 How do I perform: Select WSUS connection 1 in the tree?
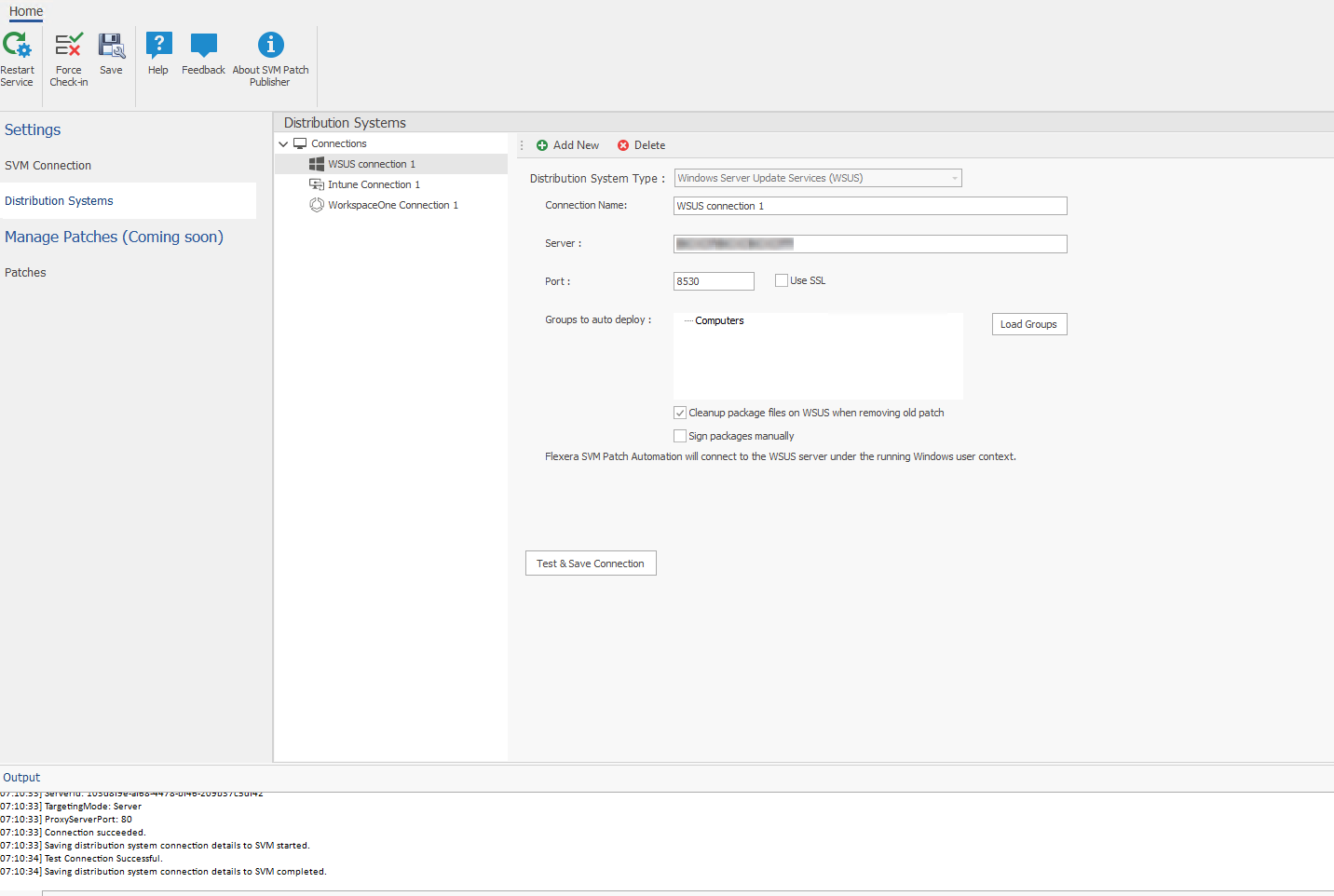[372, 164]
